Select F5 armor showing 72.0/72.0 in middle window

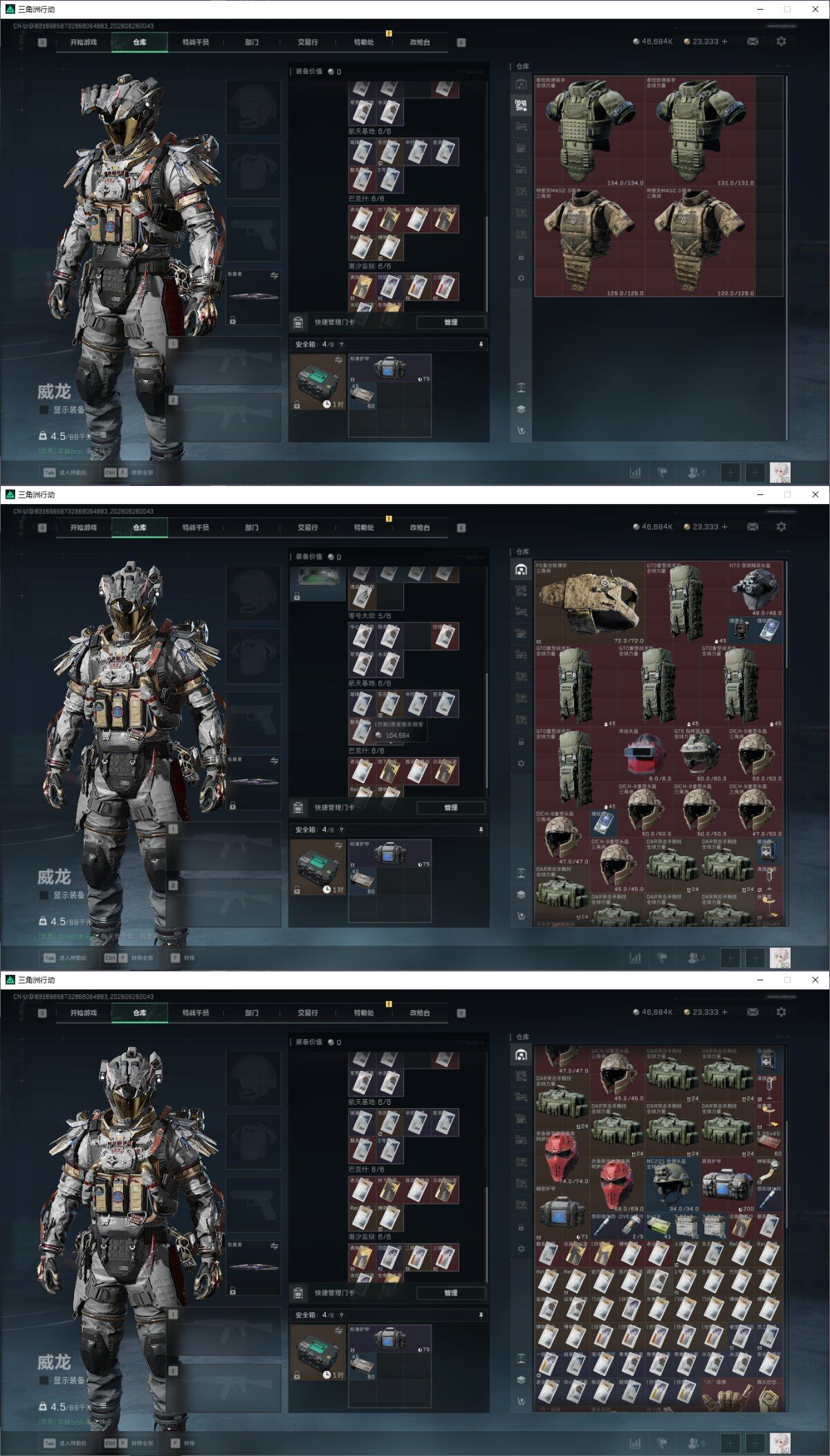tap(589, 603)
